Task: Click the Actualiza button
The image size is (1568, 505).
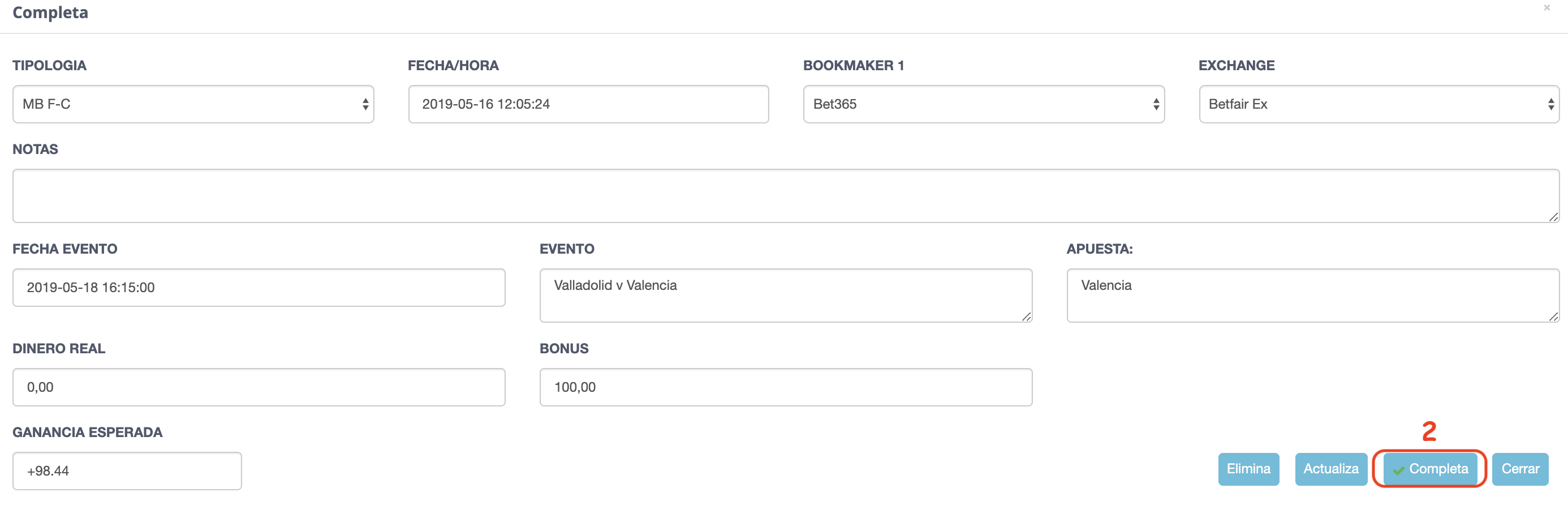Action: click(x=1330, y=468)
